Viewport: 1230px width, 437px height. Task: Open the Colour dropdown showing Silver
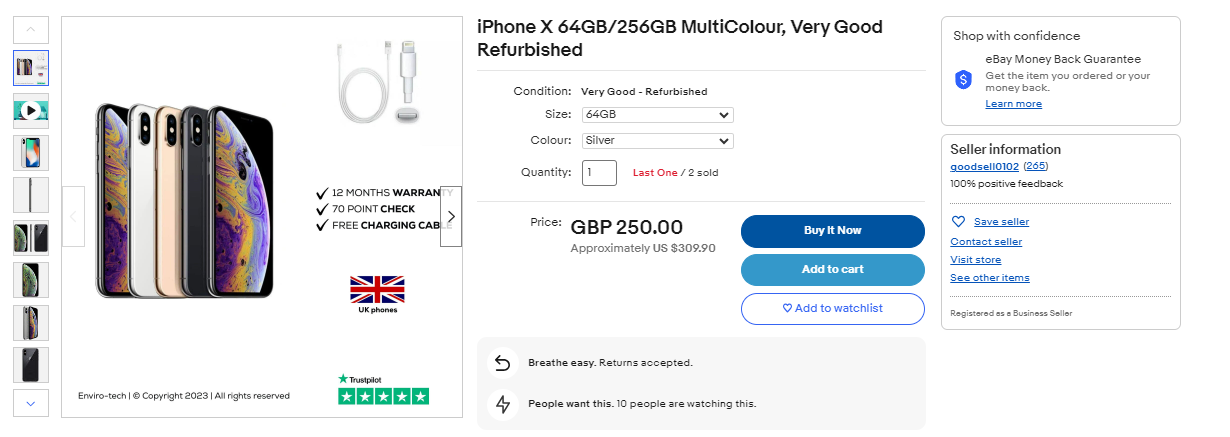click(x=657, y=141)
